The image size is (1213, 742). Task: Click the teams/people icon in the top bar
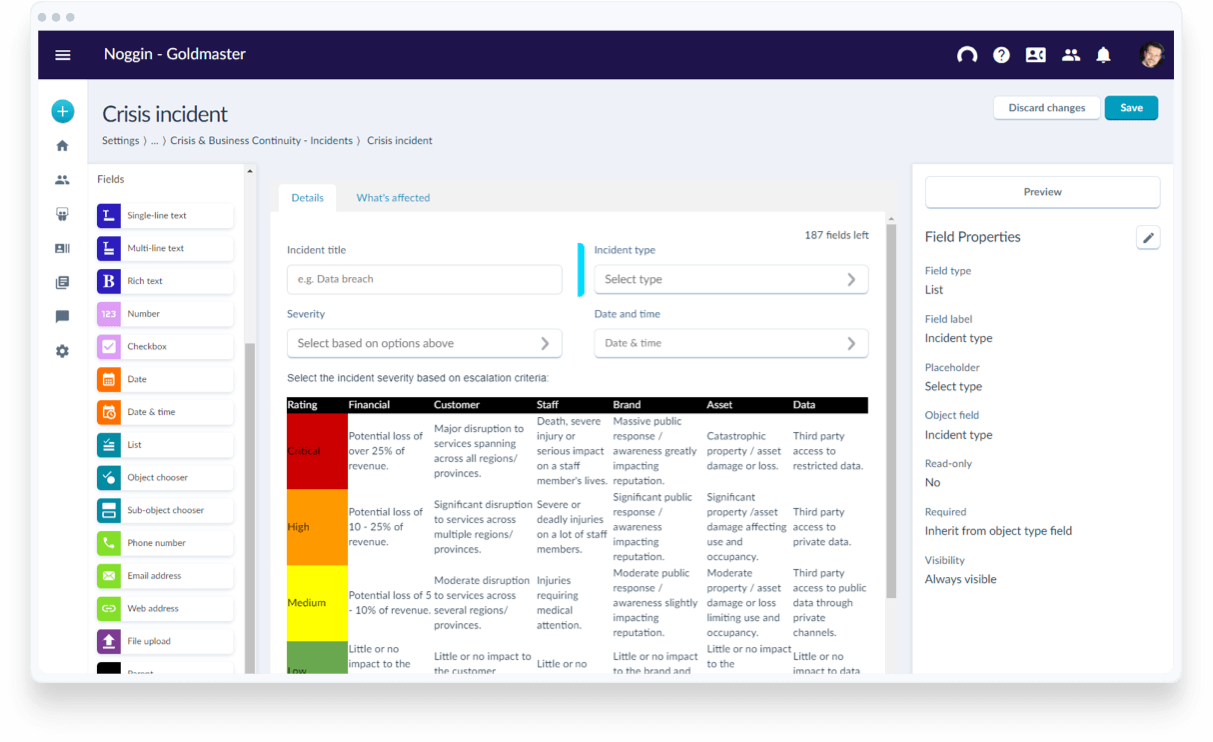(x=1070, y=55)
